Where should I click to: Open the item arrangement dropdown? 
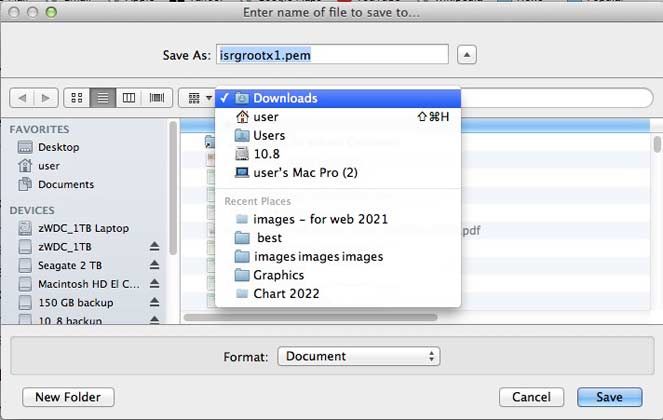coord(195,98)
